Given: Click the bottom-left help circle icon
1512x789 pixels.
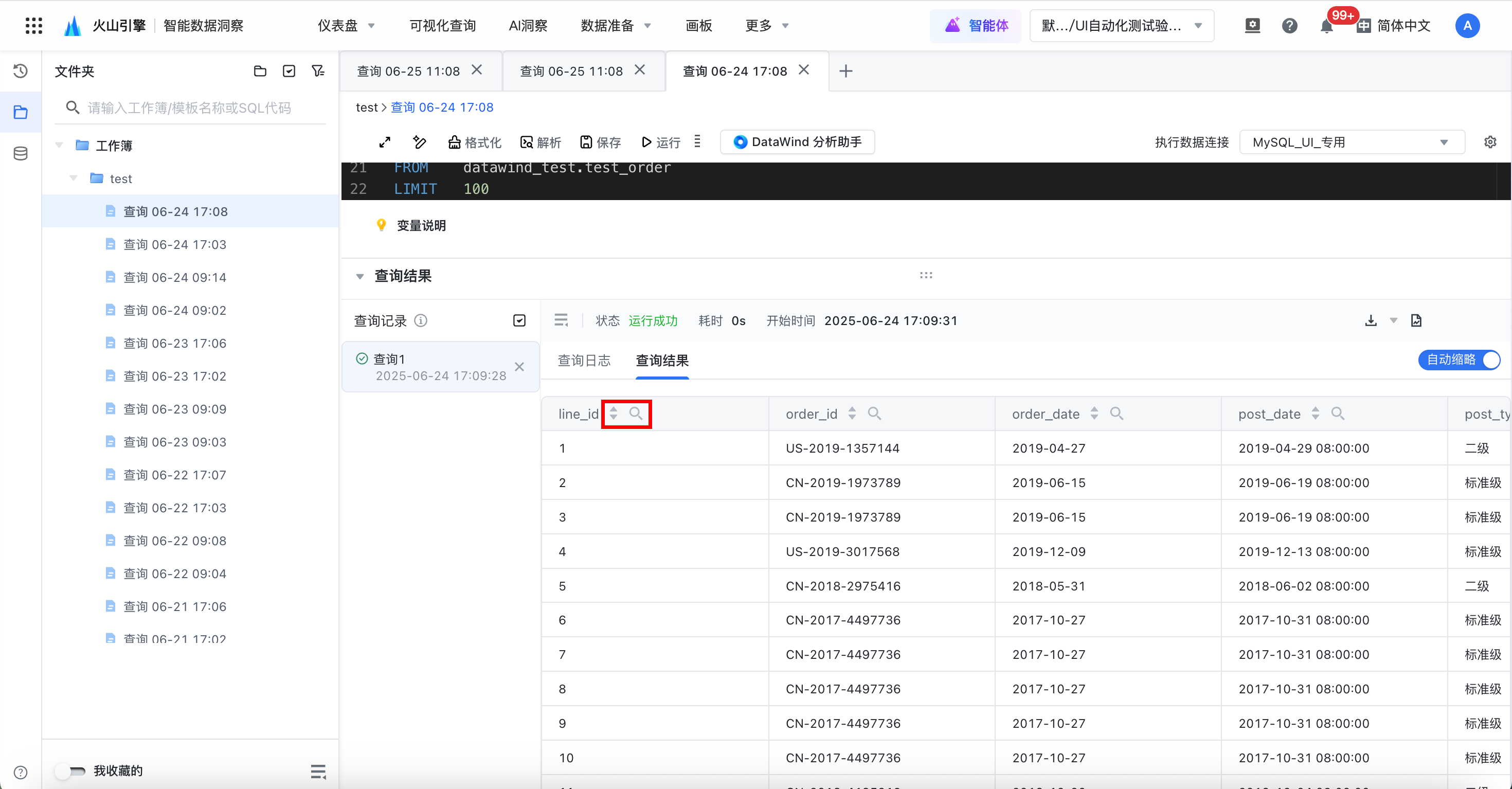Looking at the screenshot, I should click(x=21, y=772).
